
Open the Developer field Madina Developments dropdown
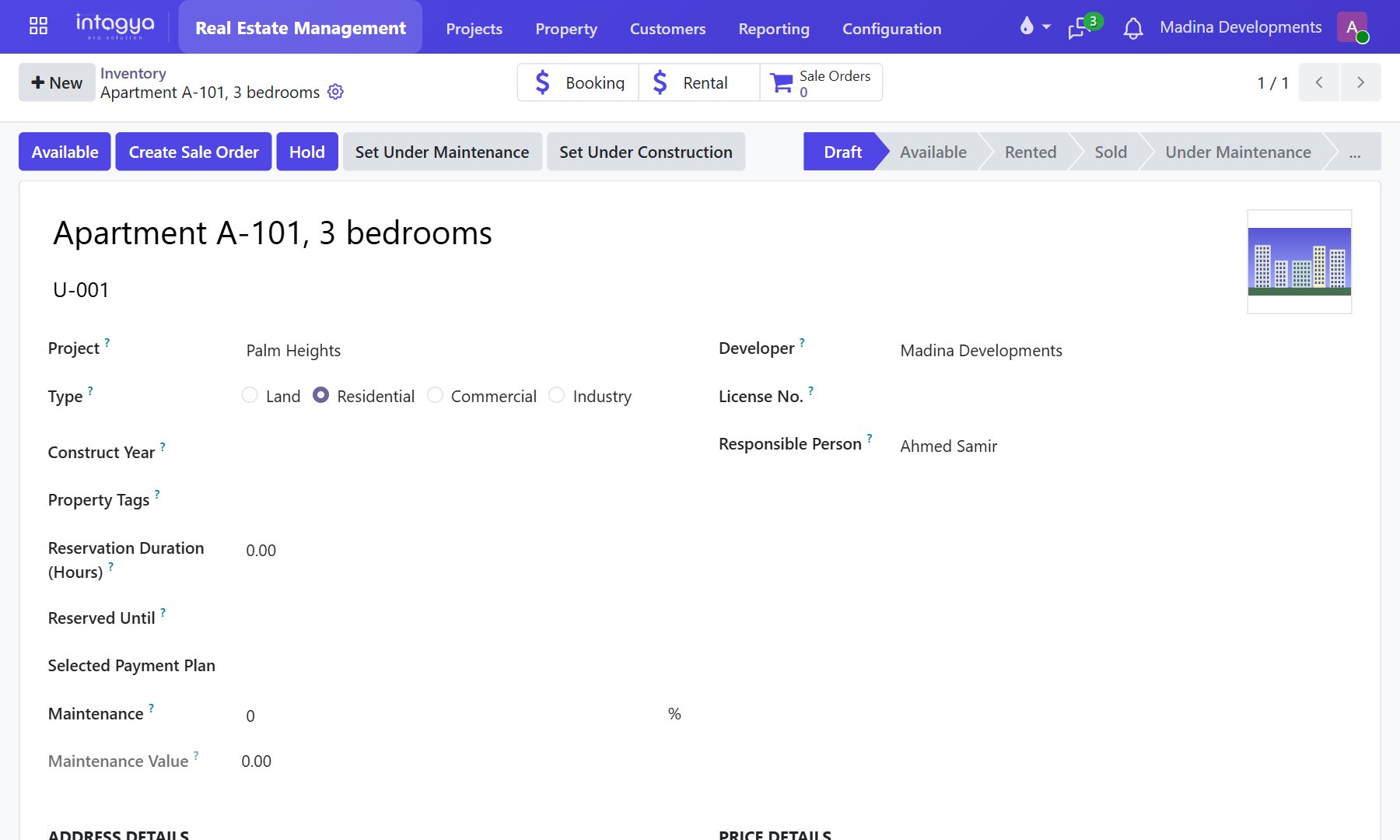coord(1125,351)
